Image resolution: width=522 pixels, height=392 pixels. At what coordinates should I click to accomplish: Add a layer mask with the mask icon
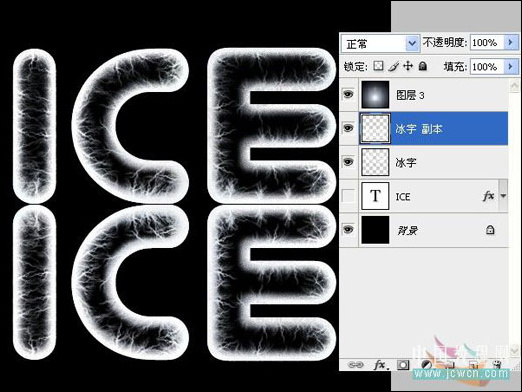point(403,365)
